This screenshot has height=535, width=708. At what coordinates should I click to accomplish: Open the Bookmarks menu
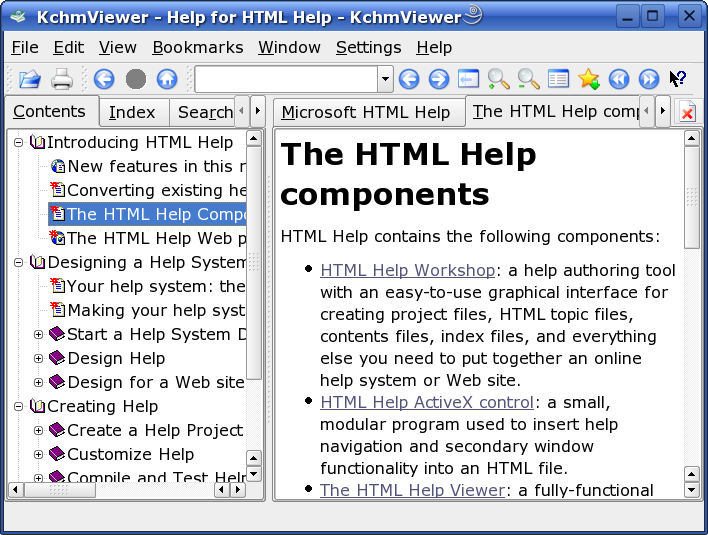click(198, 47)
